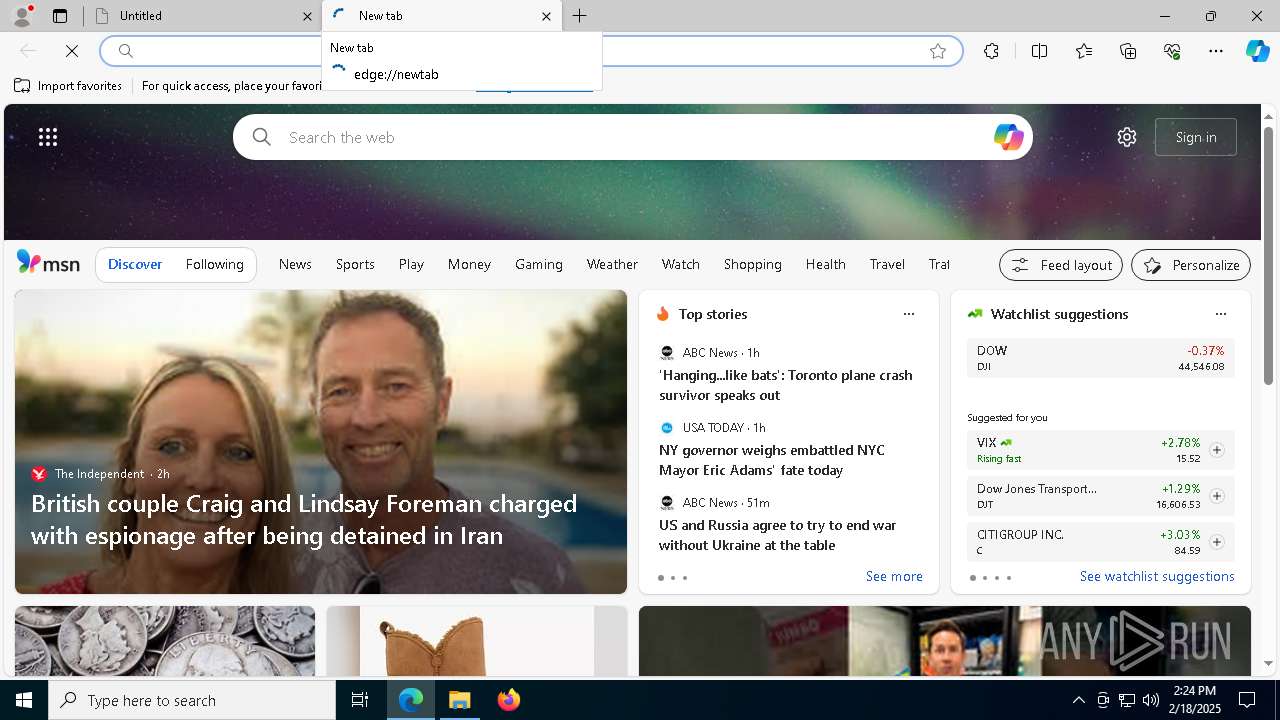Open the Health category
This screenshot has width=1280, height=720.
(x=825, y=264)
